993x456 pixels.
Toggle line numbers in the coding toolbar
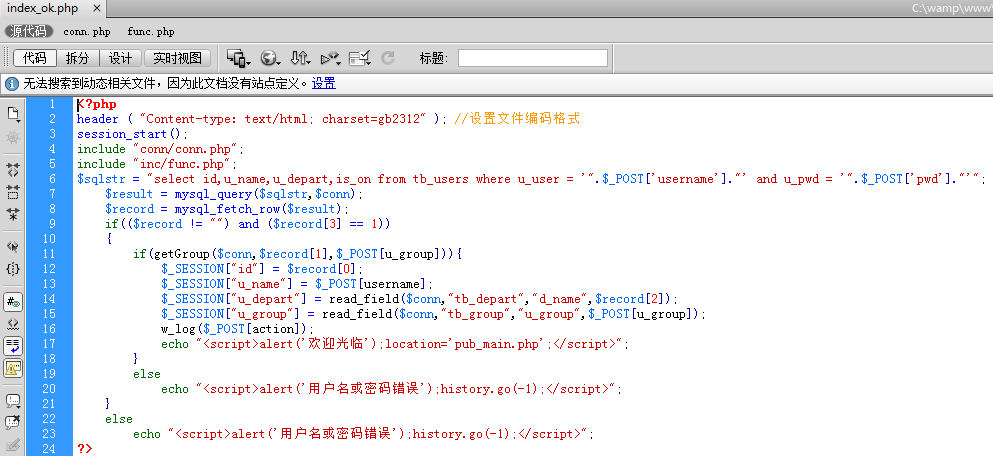click(13, 301)
